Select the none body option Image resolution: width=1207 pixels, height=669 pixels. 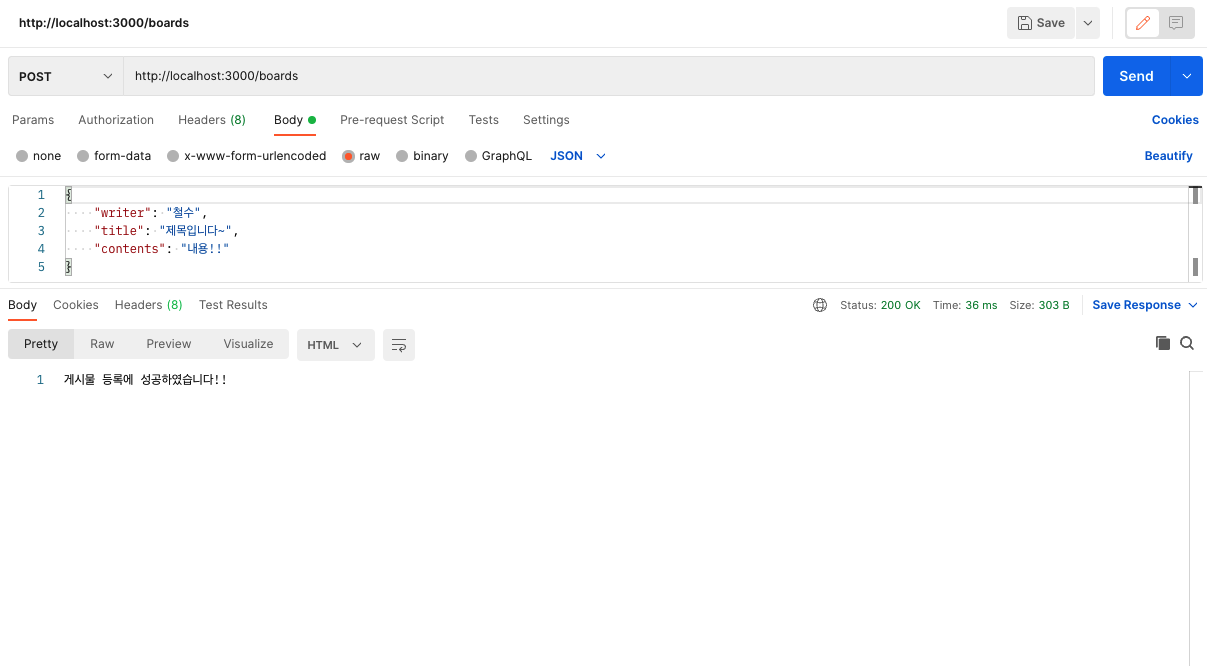tap(39, 156)
